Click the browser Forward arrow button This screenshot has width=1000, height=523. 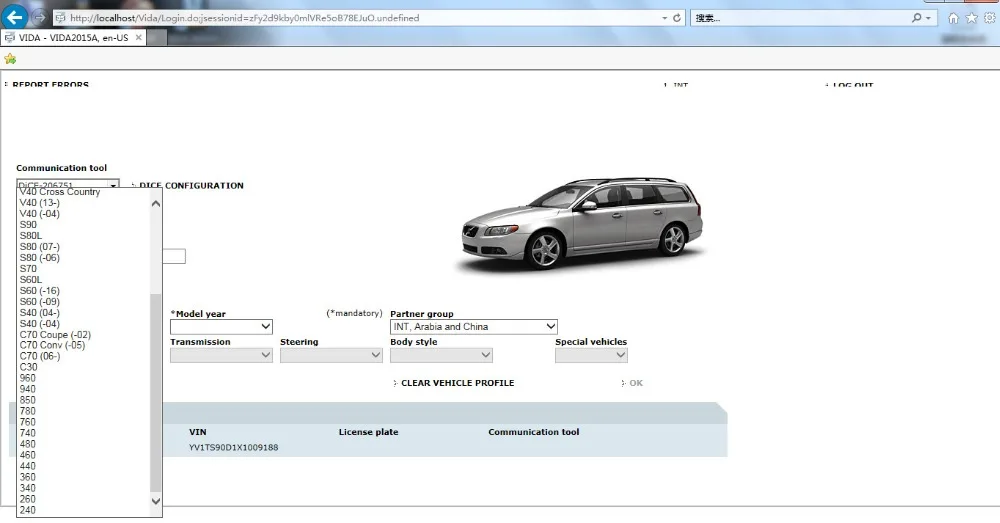[x=39, y=18]
